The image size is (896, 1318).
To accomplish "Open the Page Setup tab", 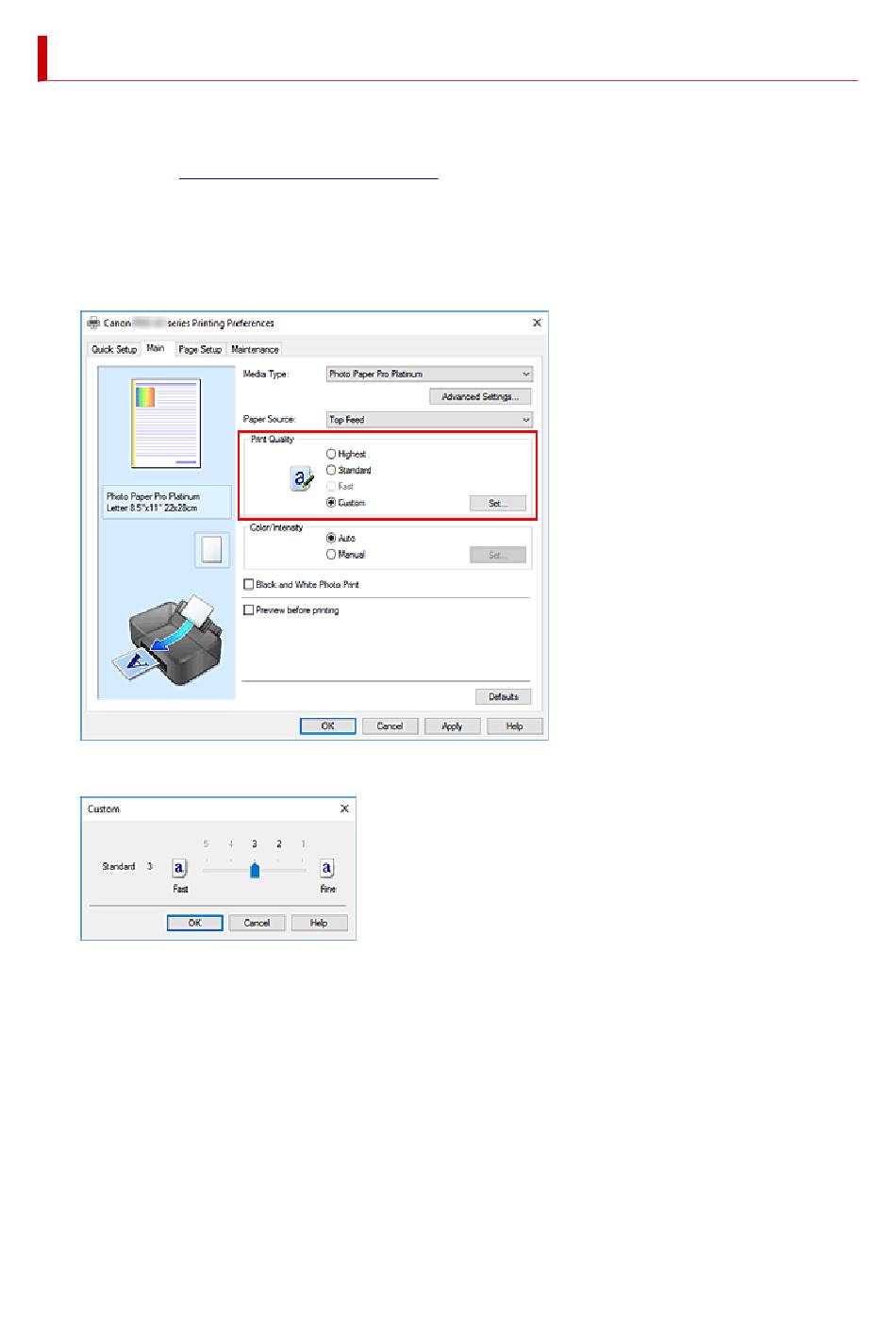I will tap(200, 349).
